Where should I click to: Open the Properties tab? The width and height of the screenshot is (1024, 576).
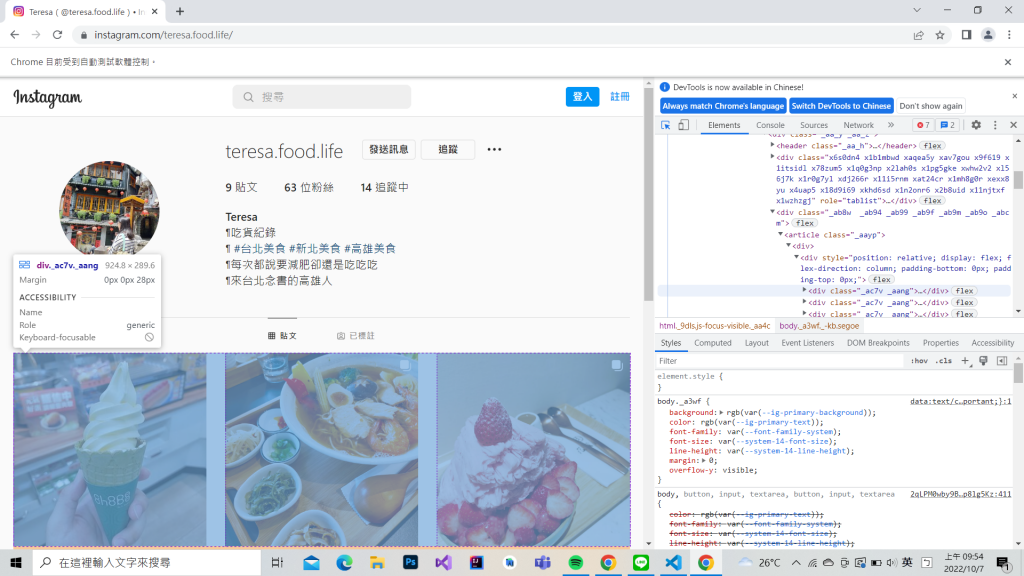(940, 343)
